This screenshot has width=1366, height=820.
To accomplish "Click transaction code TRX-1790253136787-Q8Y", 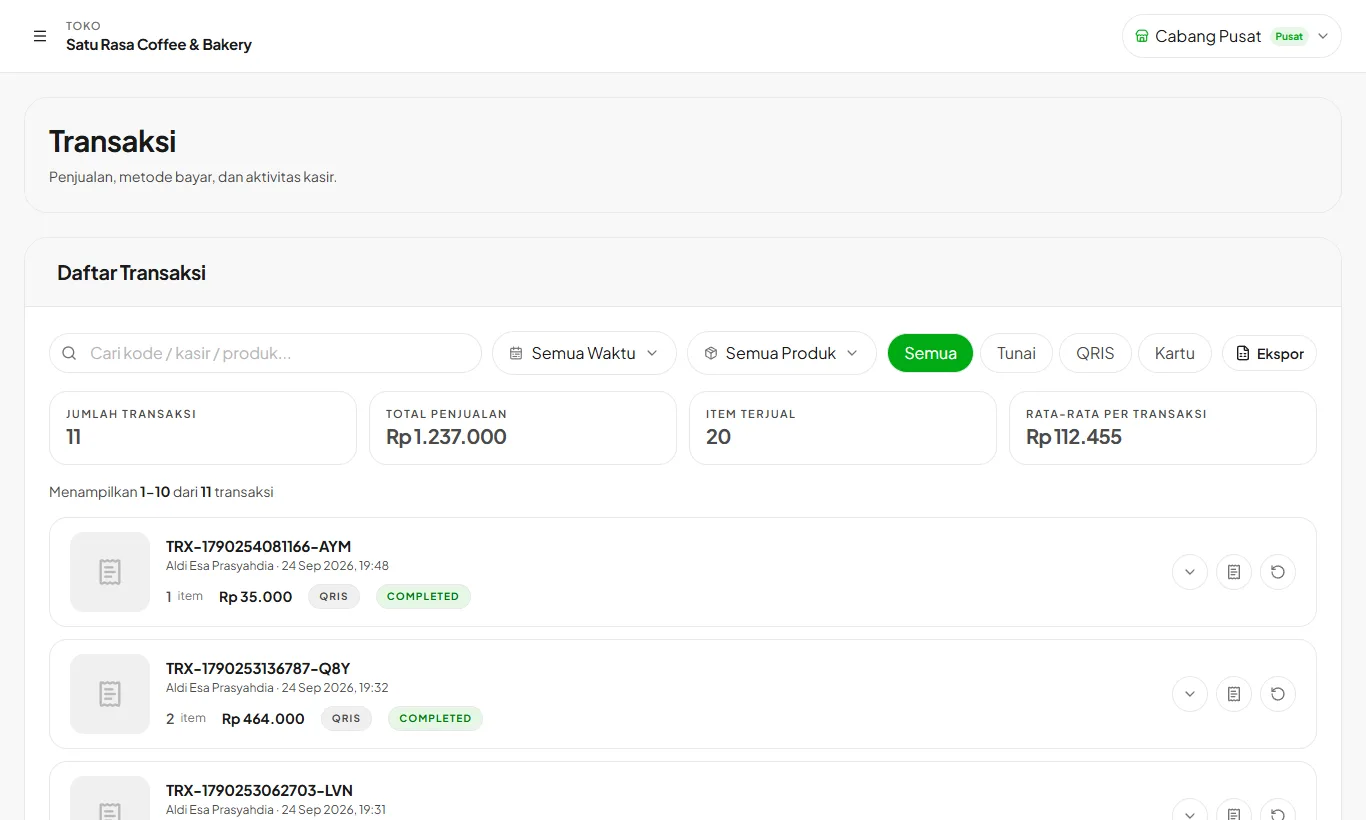I will click(258, 669).
